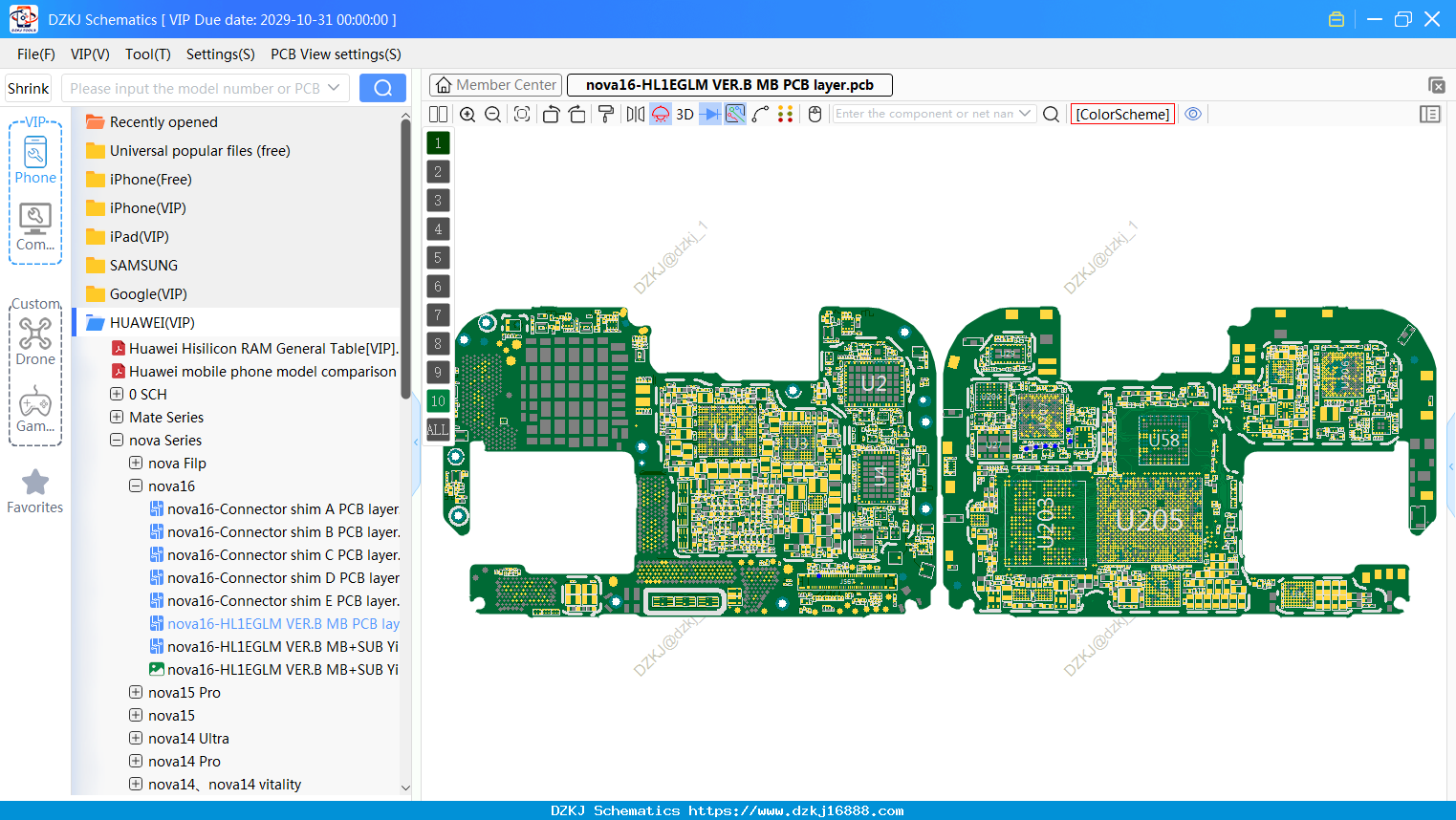Show ALL PCB layers
The height and width of the screenshot is (820, 1456).
(438, 430)
